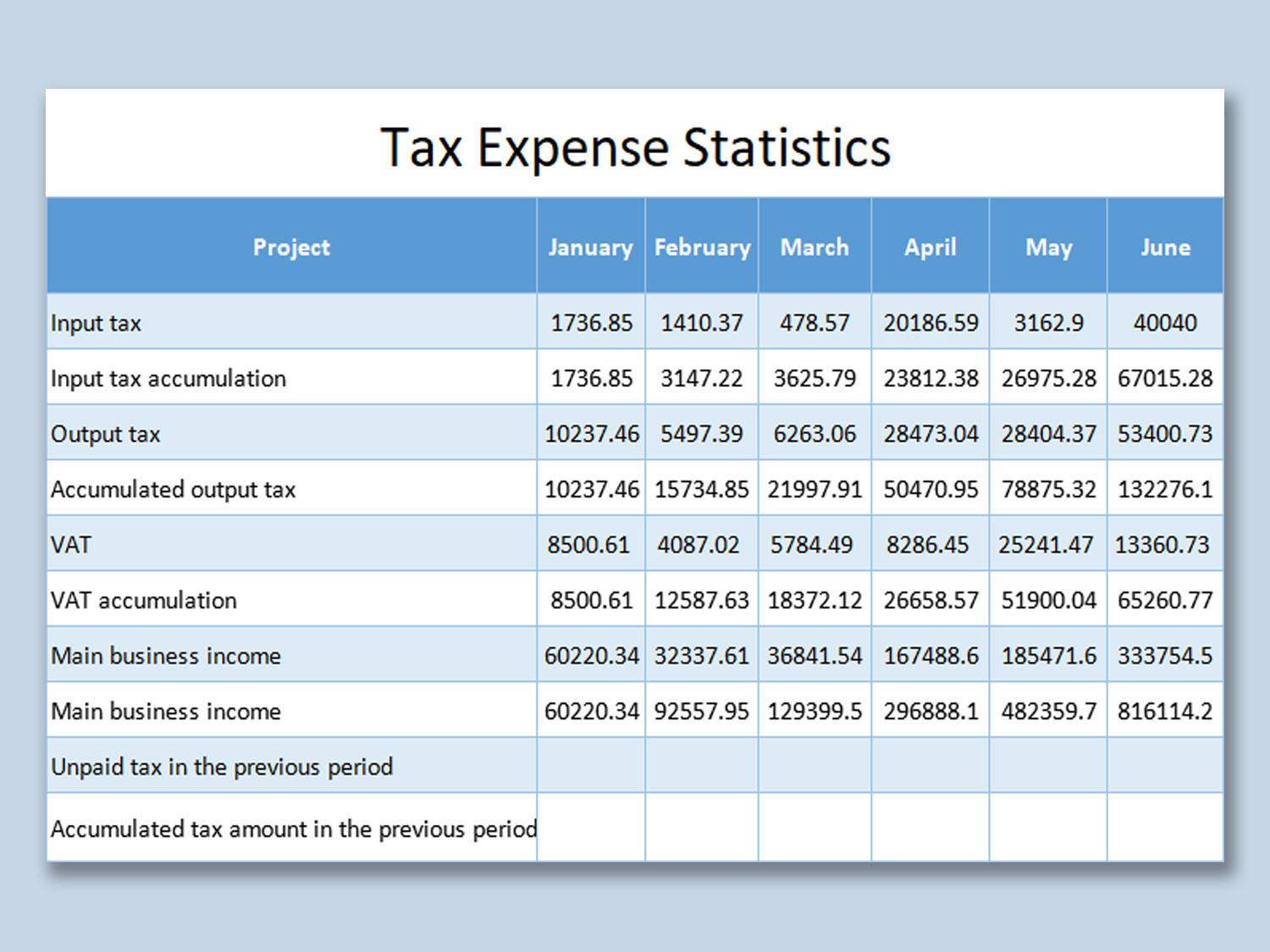Click Input tax June cell showing 40040
Viewport: 1270px width, 952px height.
[1165, 323]
